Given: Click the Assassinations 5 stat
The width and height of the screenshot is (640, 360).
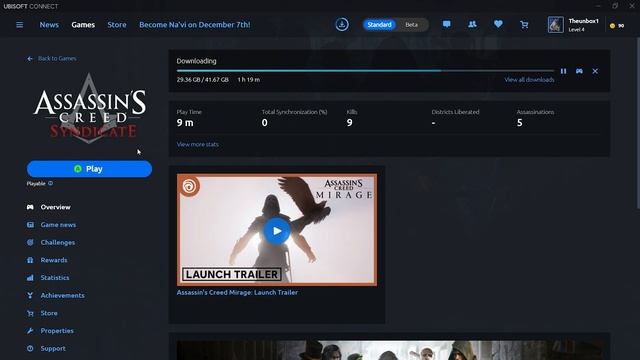Looking at the screenshot, I should pos(535,118).
